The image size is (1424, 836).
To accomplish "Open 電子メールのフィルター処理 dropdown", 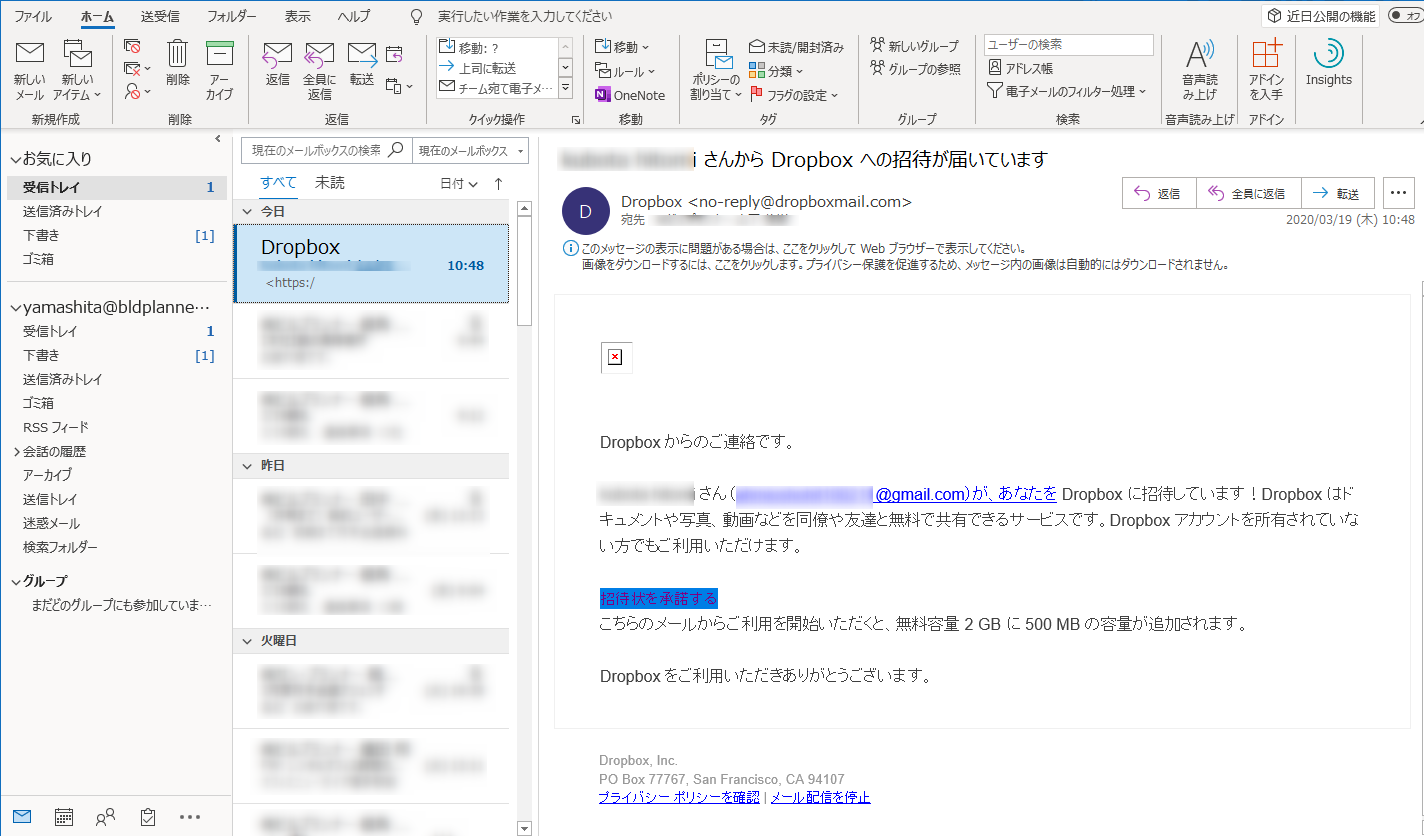I will click(x=1066, y=91).
